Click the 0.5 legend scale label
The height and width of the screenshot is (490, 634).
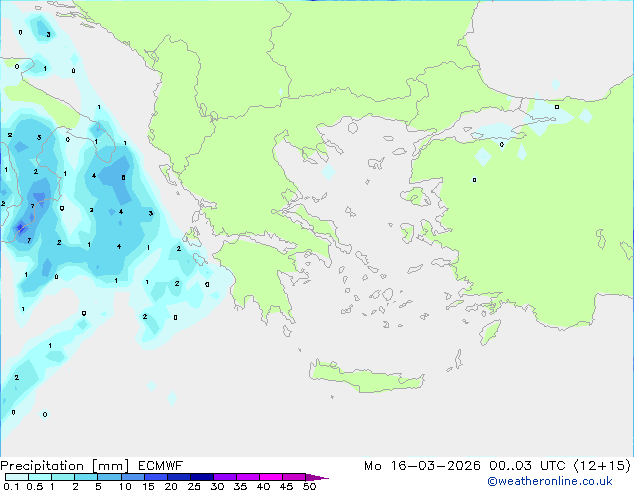point(35,486)
